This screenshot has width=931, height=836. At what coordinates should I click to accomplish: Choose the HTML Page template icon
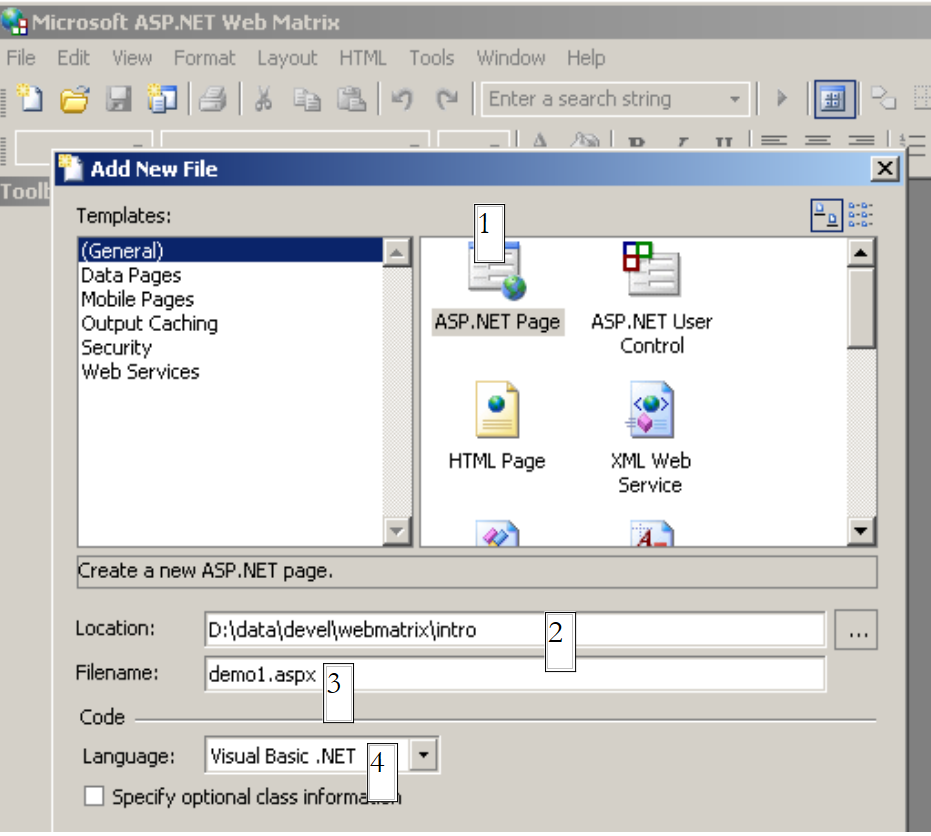pos(497,410)
